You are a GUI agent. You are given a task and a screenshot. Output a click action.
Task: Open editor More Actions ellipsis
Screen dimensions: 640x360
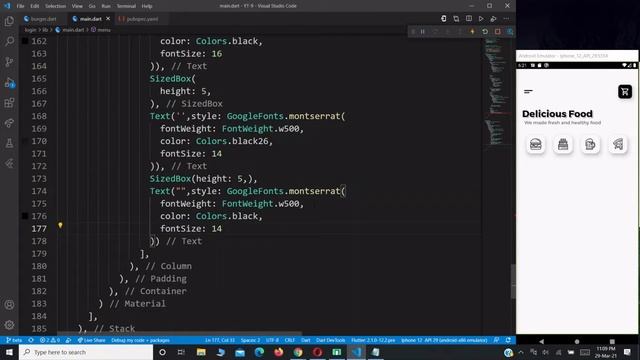[x=506, y=19]
